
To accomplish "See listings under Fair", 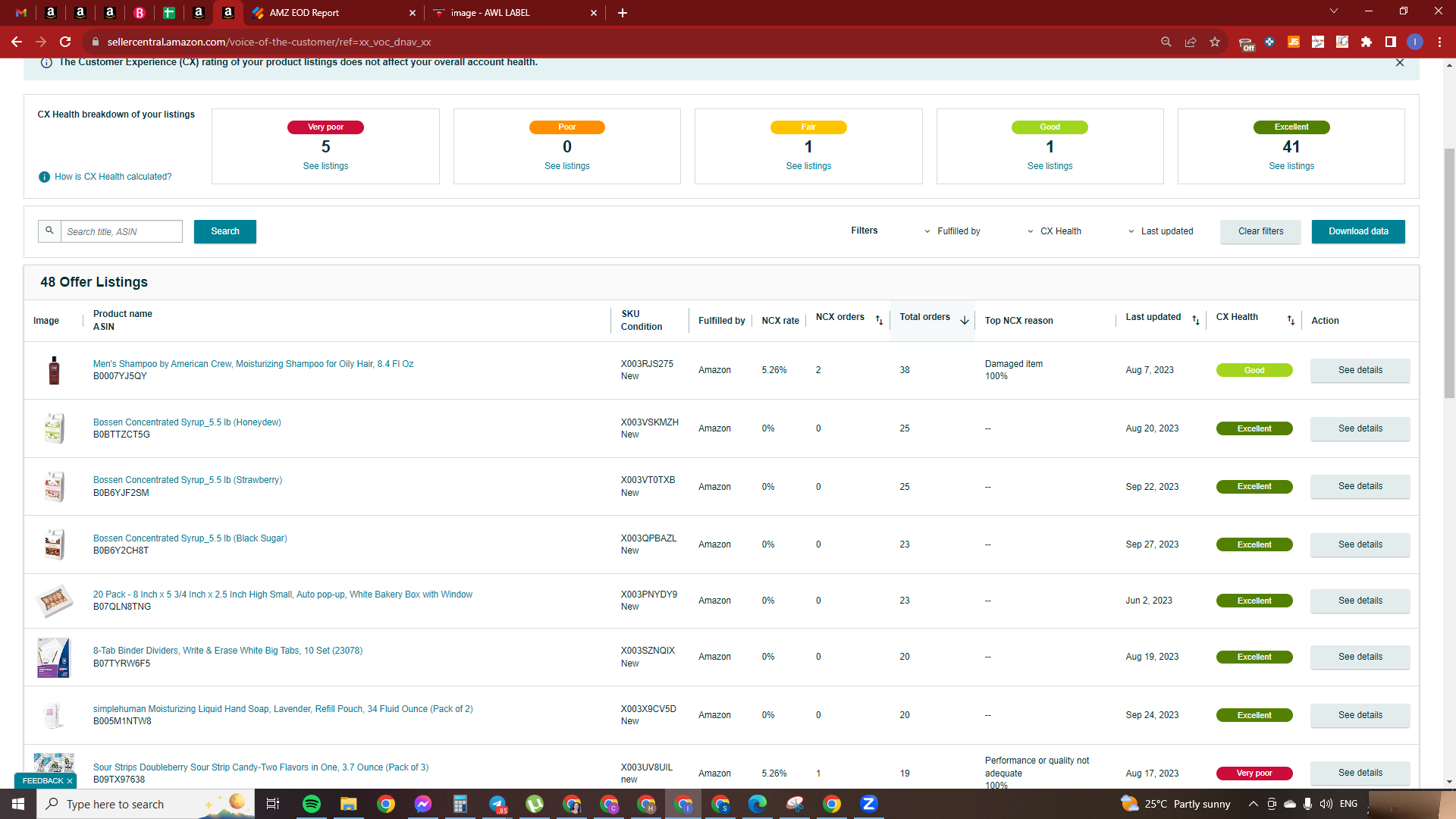I will click(808, 166).
